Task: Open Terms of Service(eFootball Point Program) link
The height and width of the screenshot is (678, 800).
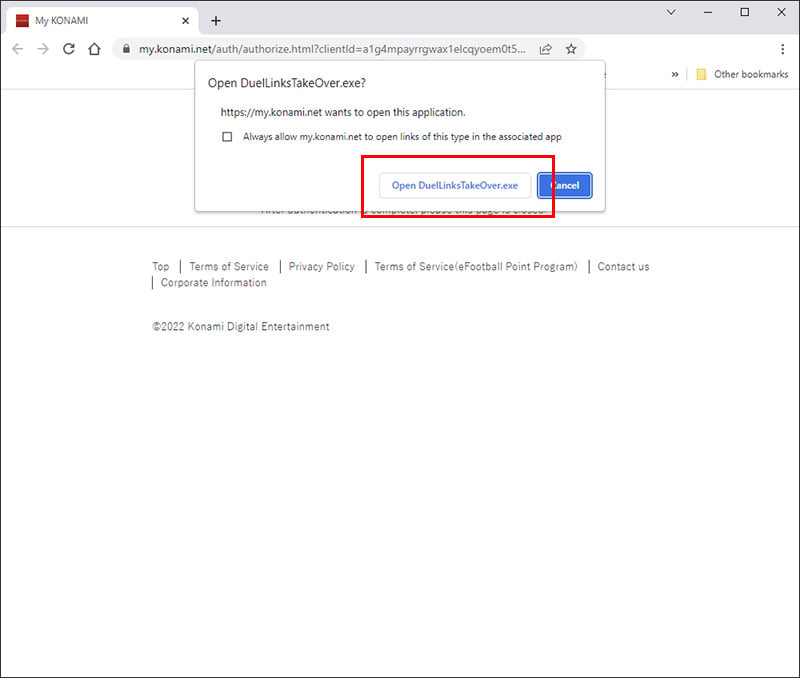Action: point(476,266)
